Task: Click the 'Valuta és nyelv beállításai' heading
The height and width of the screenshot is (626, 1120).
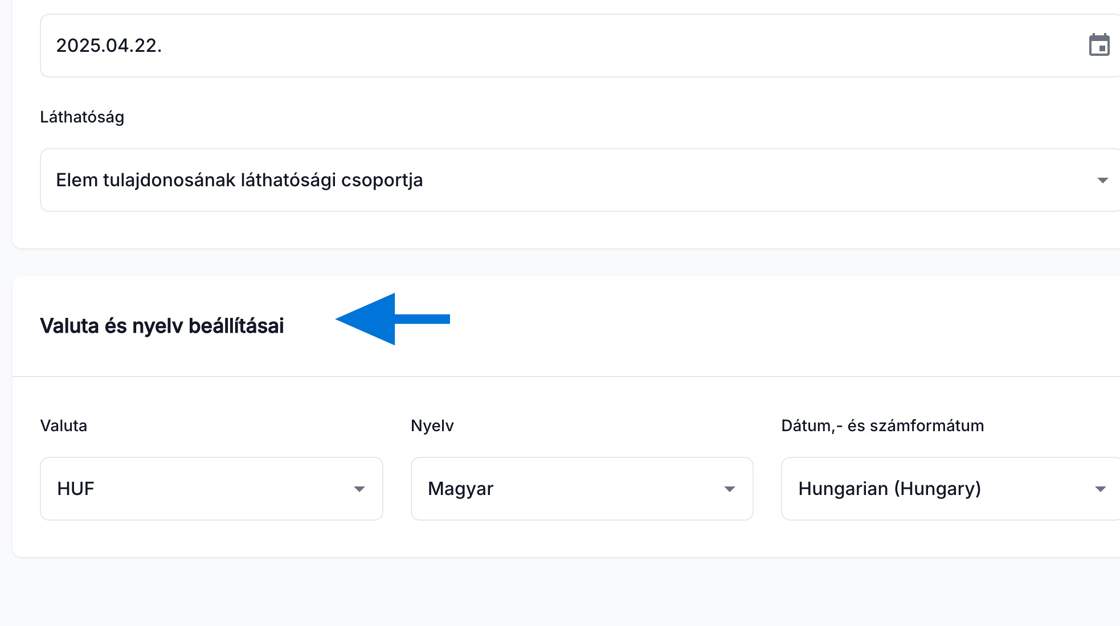Action: pyautogui.click(x=162, y=326)
